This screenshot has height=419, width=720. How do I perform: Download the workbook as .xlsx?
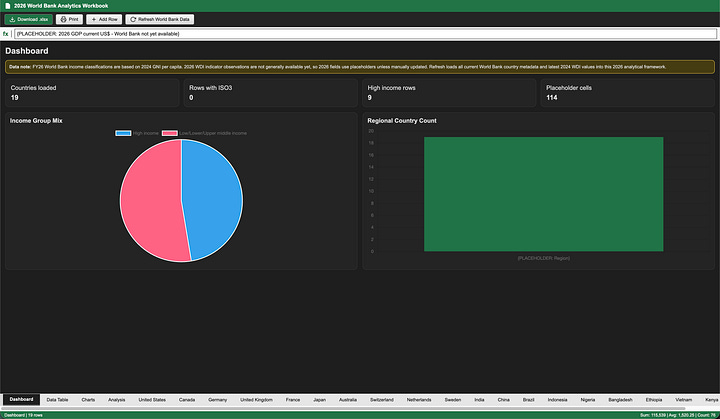click(28, 19)
